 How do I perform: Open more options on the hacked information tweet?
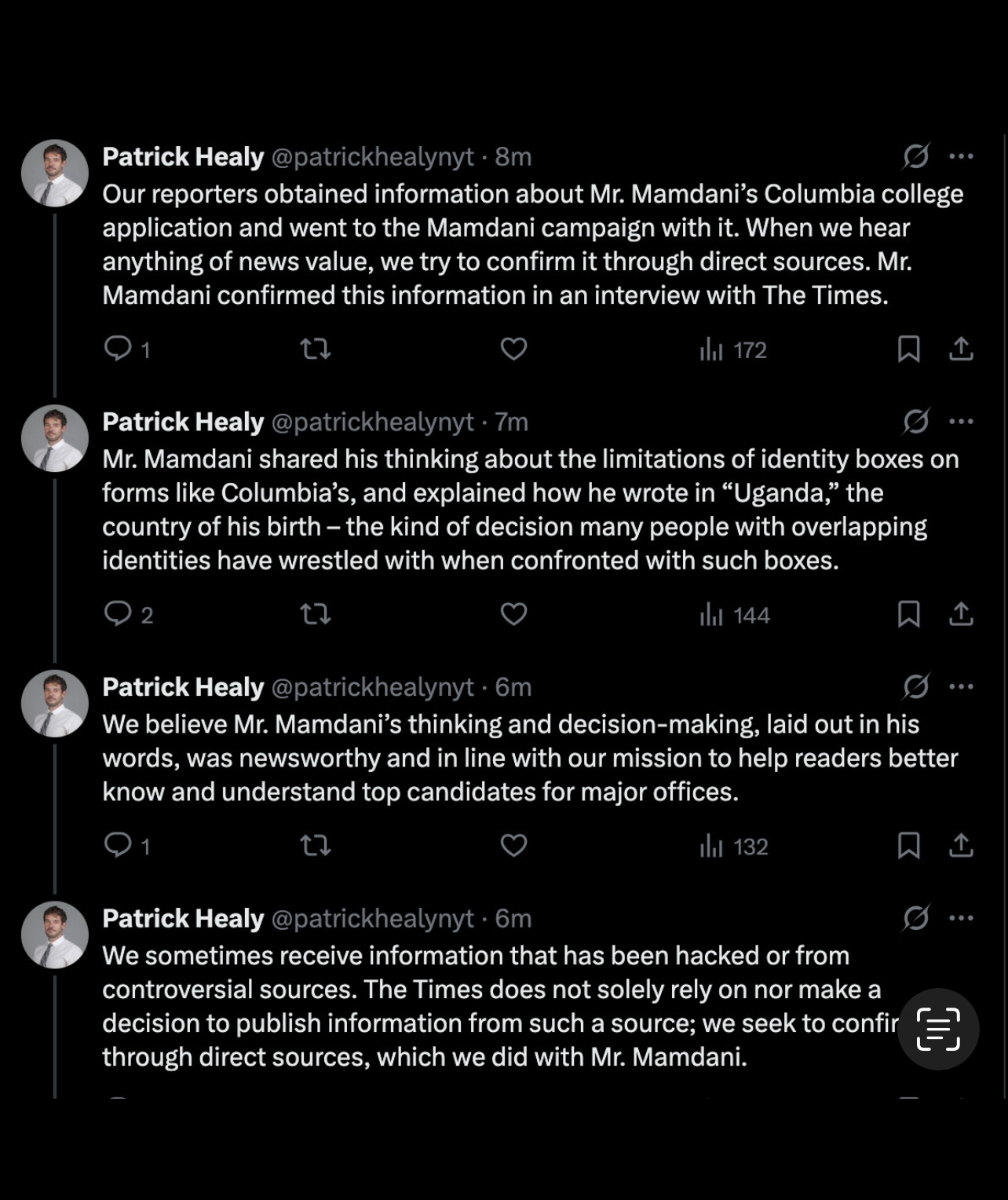click(961, 918)
